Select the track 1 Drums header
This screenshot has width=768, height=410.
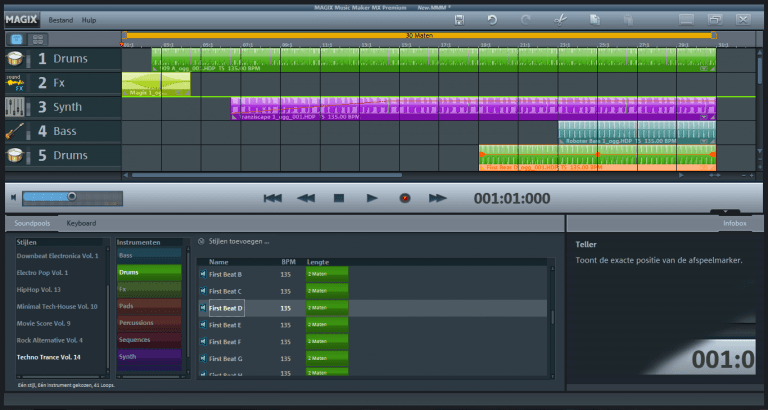pyautogui.click(x=63, y=59)
